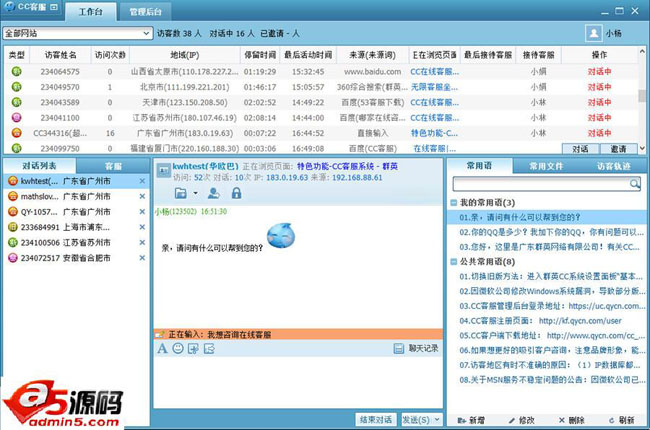Open the font formatting tool in chat
The height and width of the screenshot is (430, 650).
(162, 348)
